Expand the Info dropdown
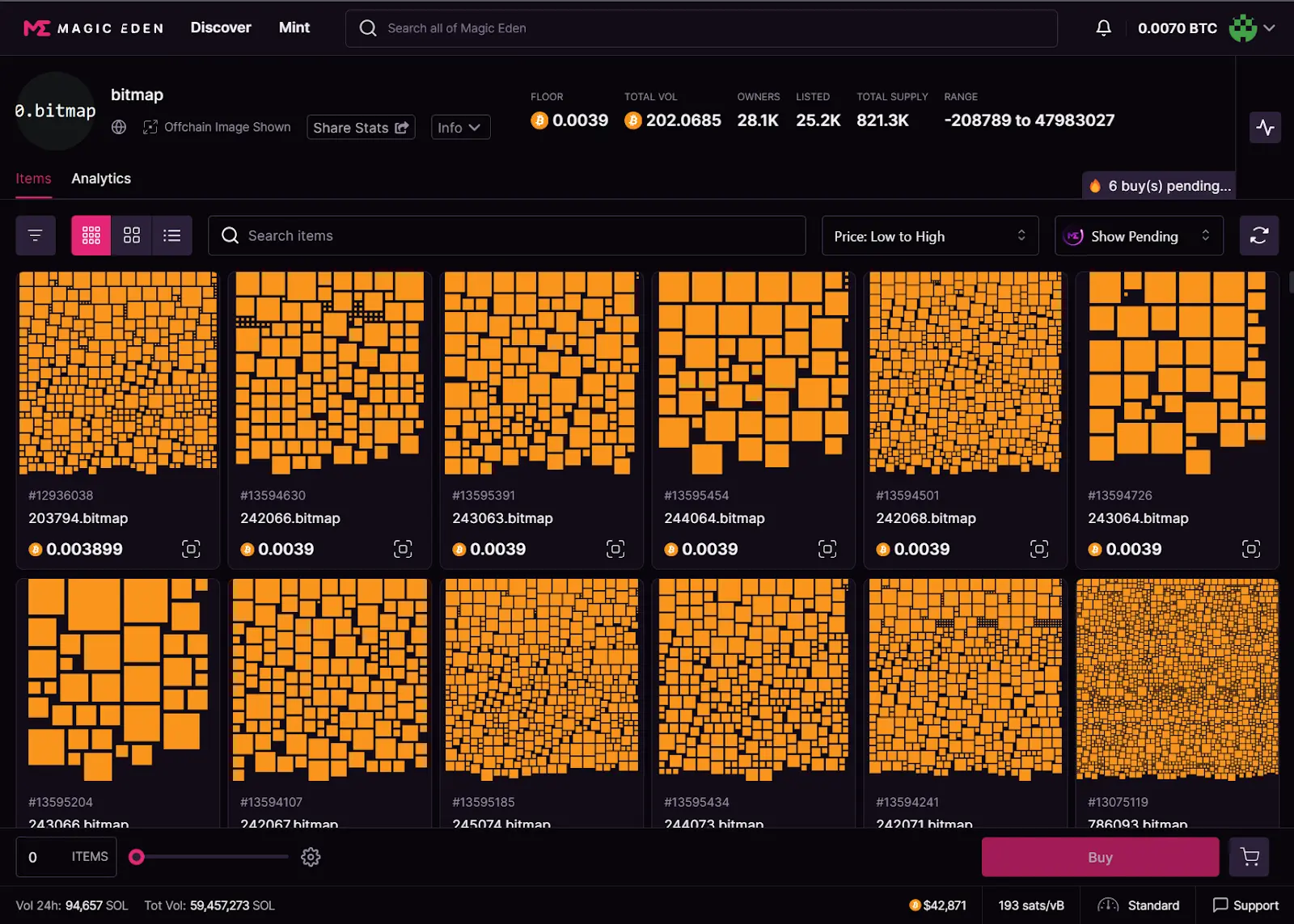 click(x=459, y=128)
